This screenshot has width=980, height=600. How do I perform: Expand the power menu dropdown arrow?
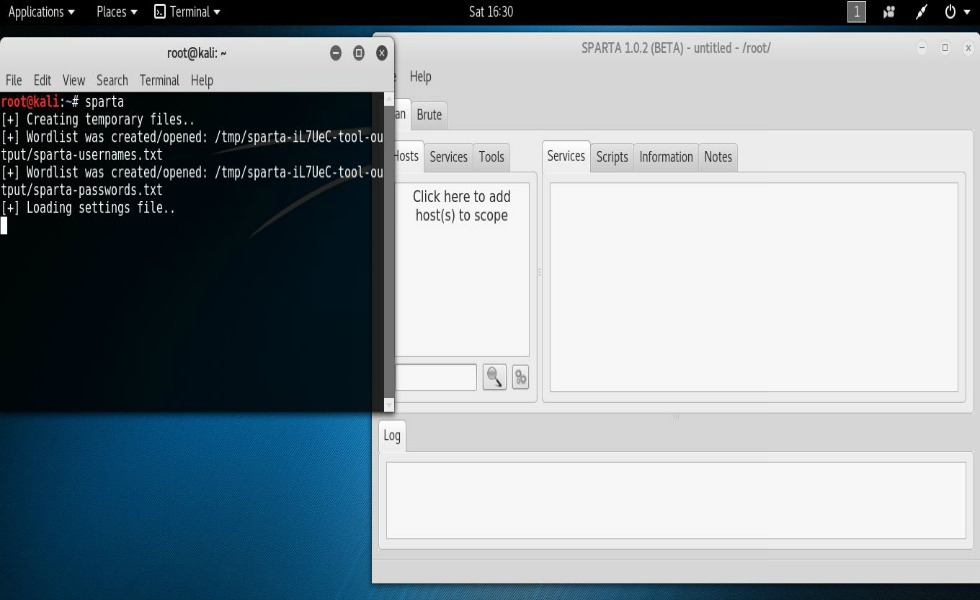coord(967,12)
